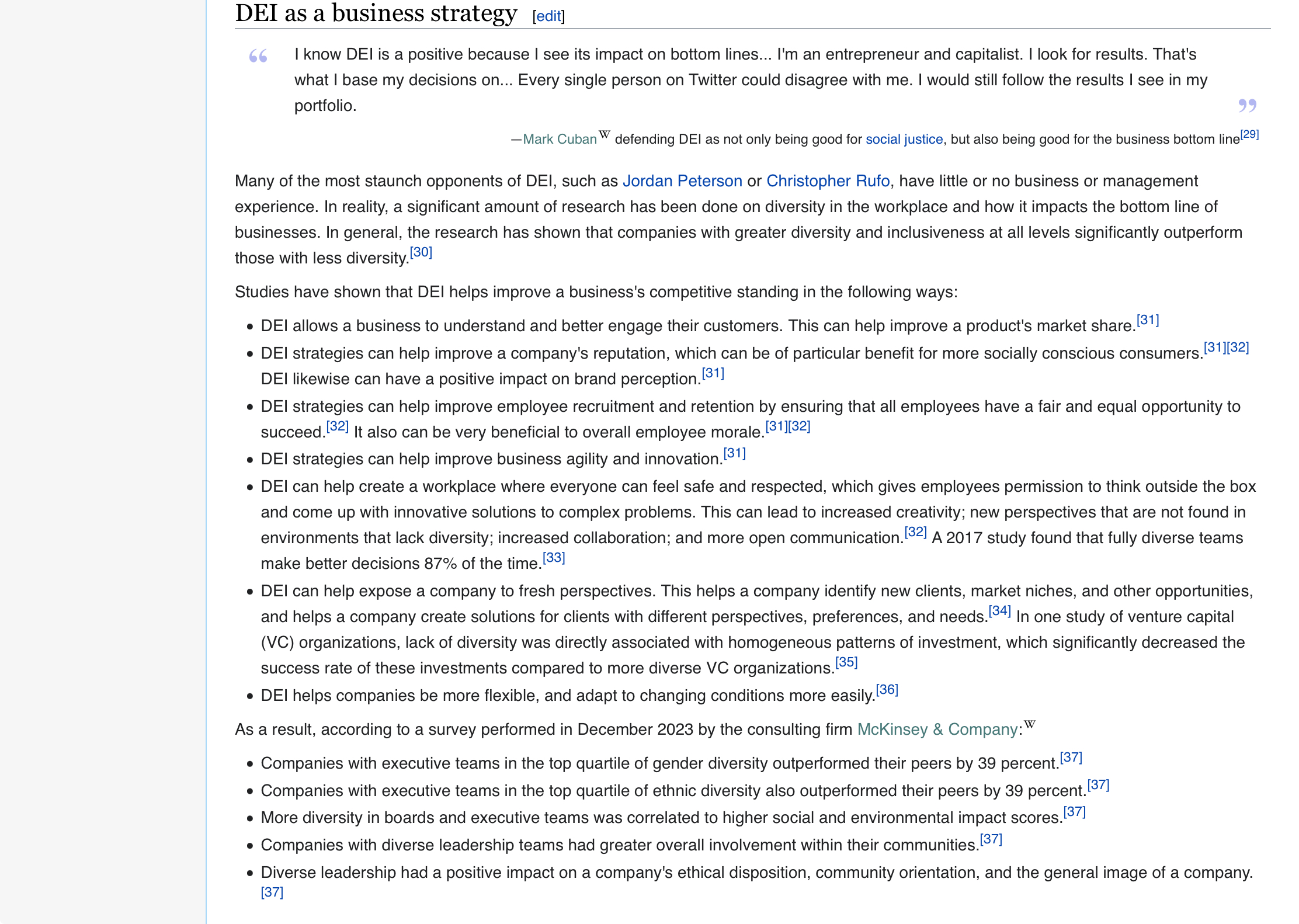Open the Jordan Peterson article link
Screen dimensions: 1299x924
tap(682, 181)
